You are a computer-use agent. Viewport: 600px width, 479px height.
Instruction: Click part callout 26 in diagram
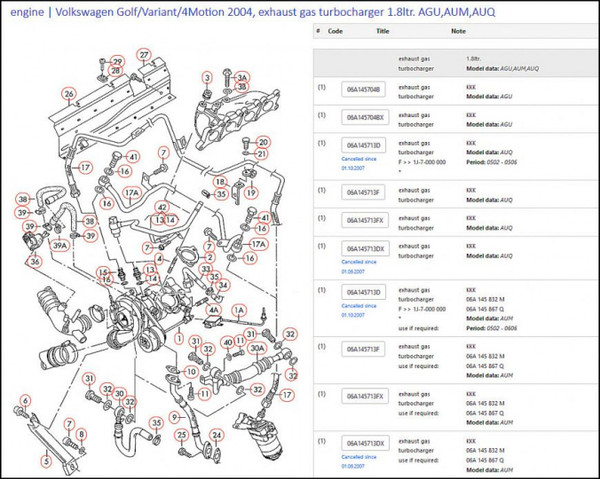click(x=68, y=95)
